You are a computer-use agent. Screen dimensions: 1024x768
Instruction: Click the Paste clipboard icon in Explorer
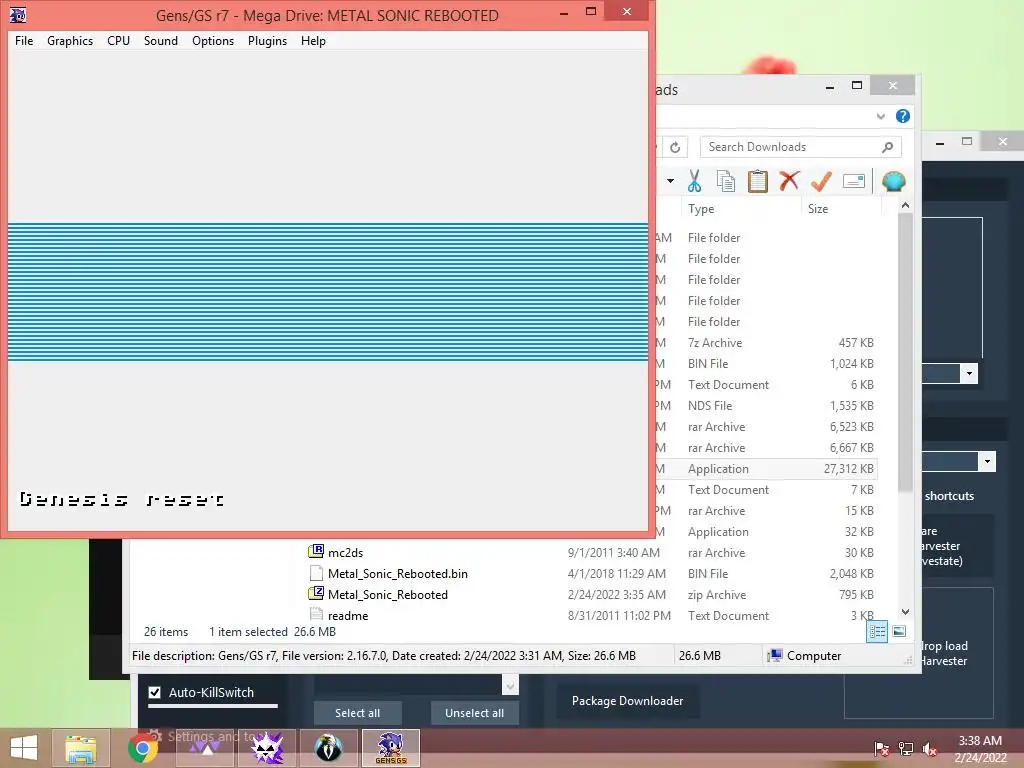(x=758, y=181)
